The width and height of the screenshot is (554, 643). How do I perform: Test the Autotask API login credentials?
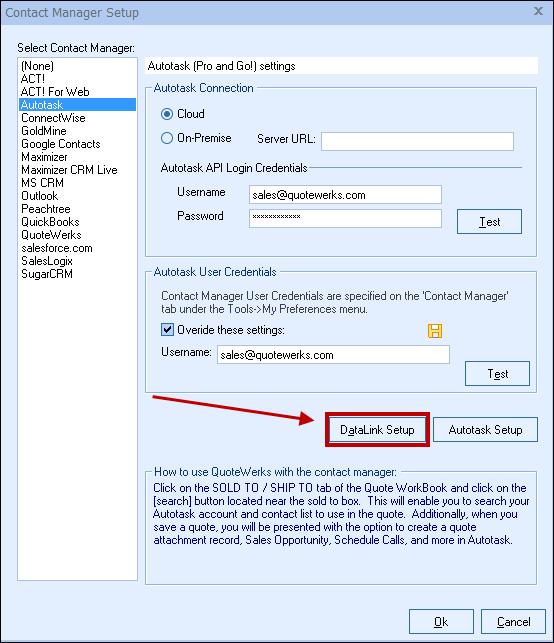coord(489,222)
